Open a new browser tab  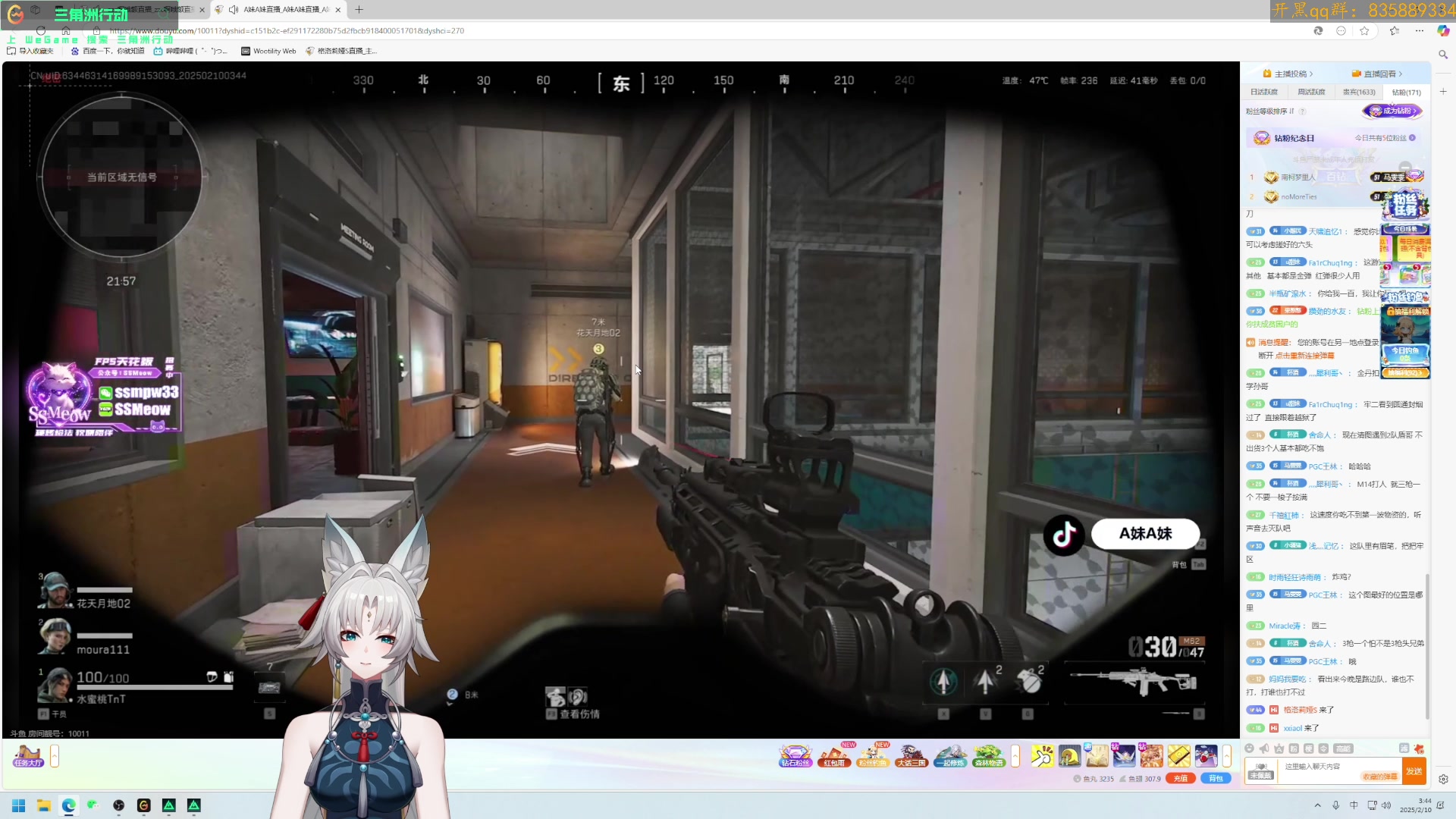click(x=359, y=10)
